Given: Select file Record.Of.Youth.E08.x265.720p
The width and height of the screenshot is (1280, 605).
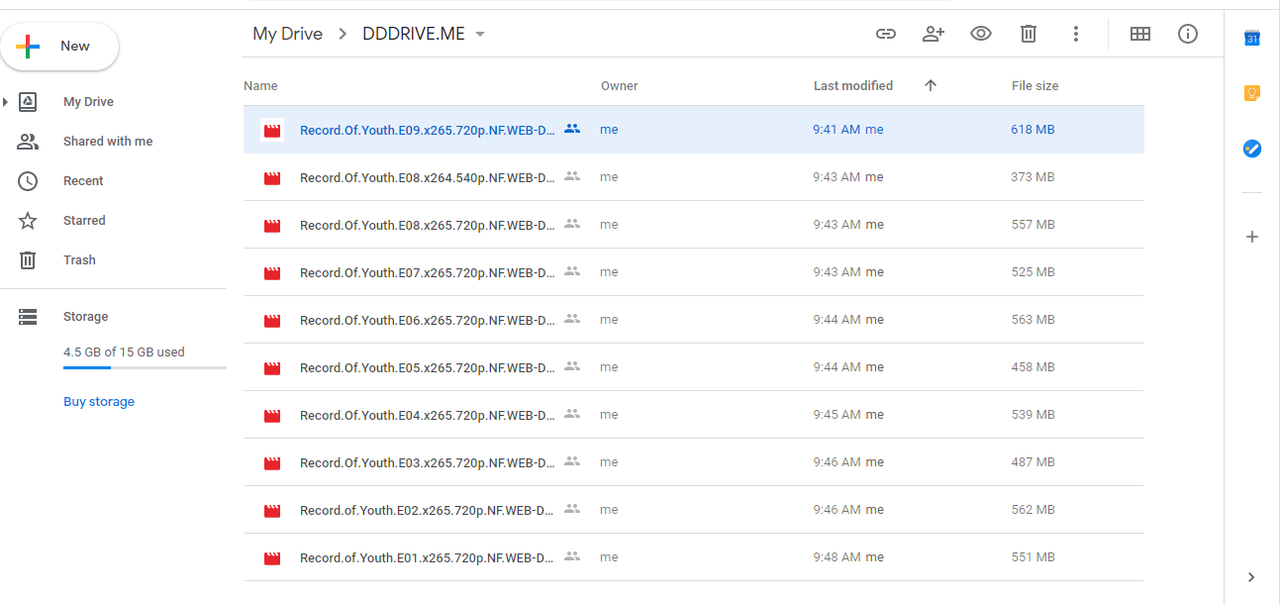Looking at the screenshot, I should point(693,225).
